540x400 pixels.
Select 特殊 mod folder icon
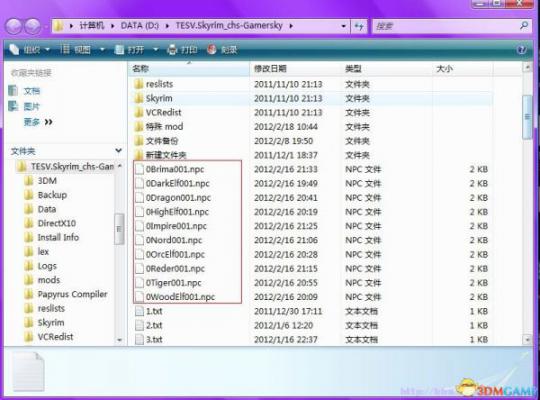click(139, 127)
